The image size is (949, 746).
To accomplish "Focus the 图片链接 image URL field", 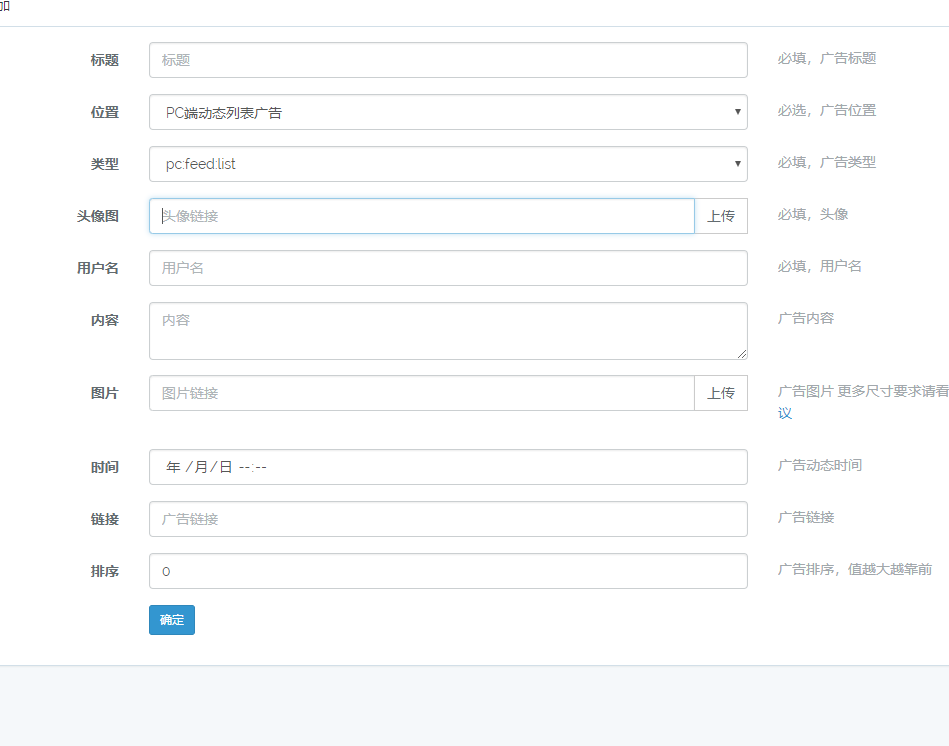I will coord(420,393).
